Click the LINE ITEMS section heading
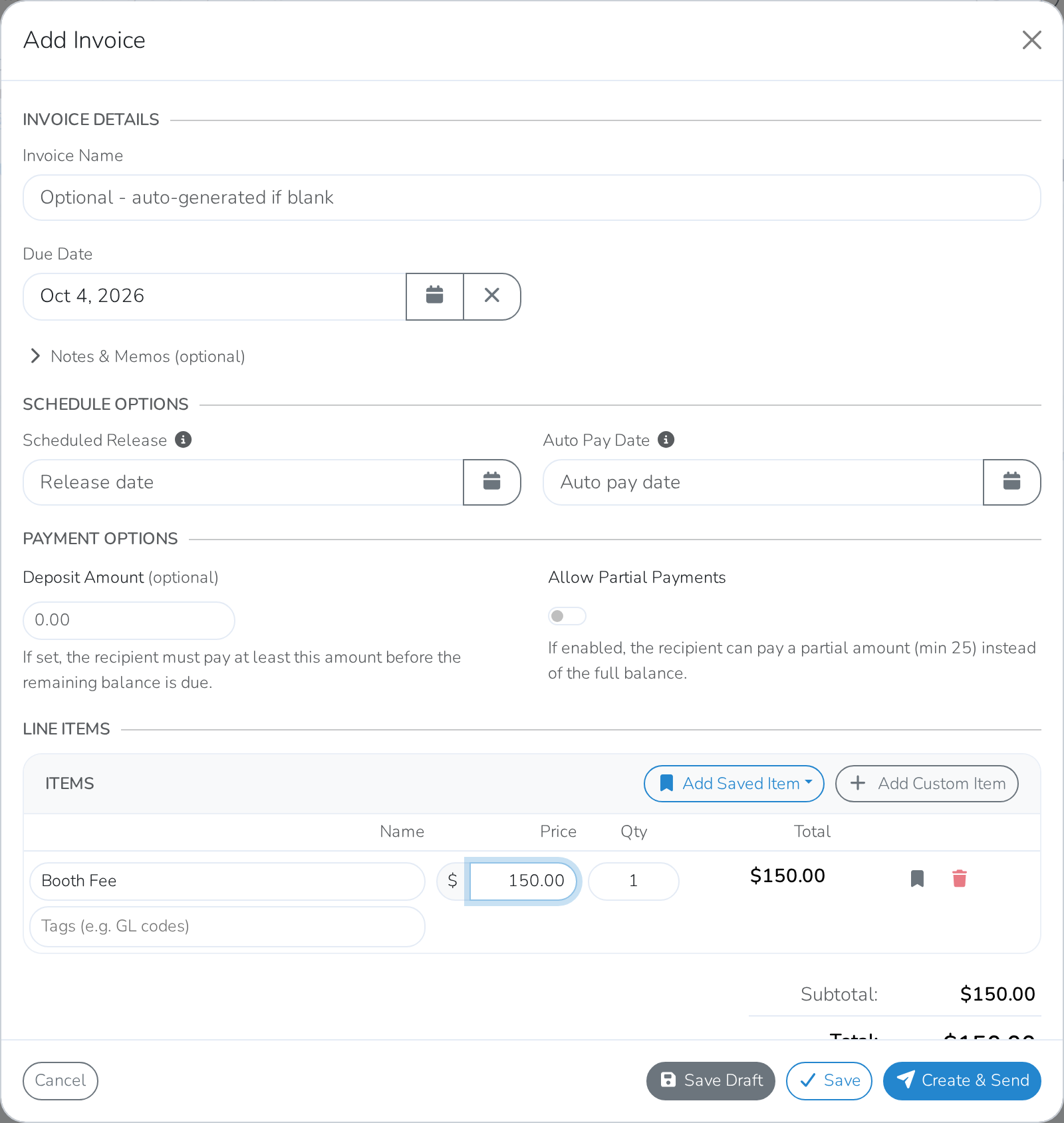This screenshot has height=1123, width=1064. pos(66,729)
